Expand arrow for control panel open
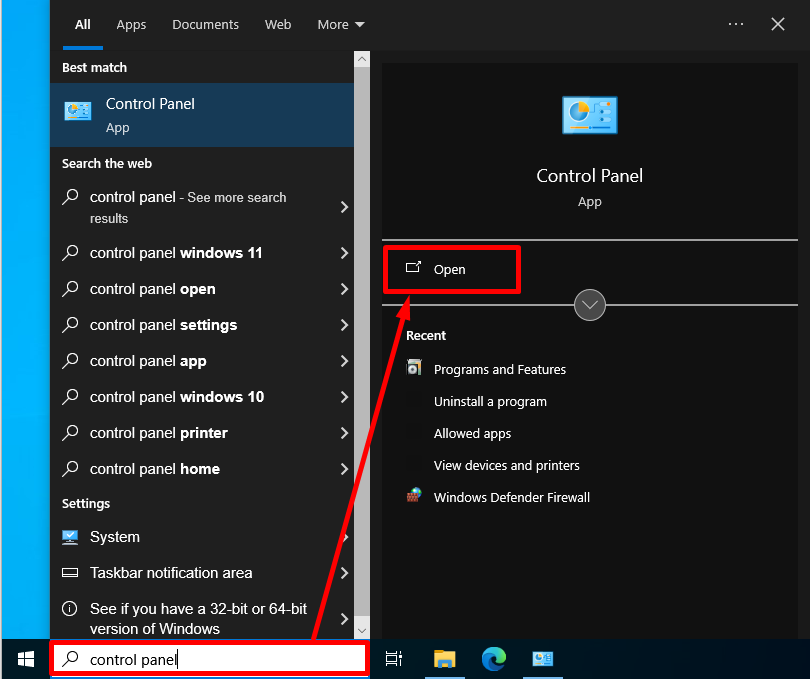 coord(344,289)
